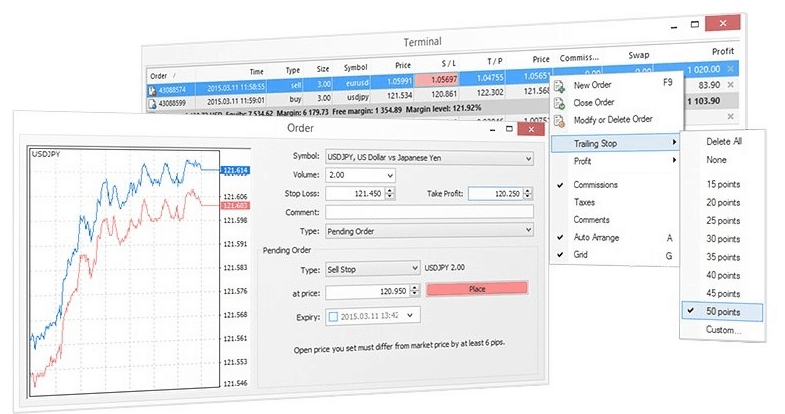
Task: Maximize the Order dialog window
Action: pos(509,129)
